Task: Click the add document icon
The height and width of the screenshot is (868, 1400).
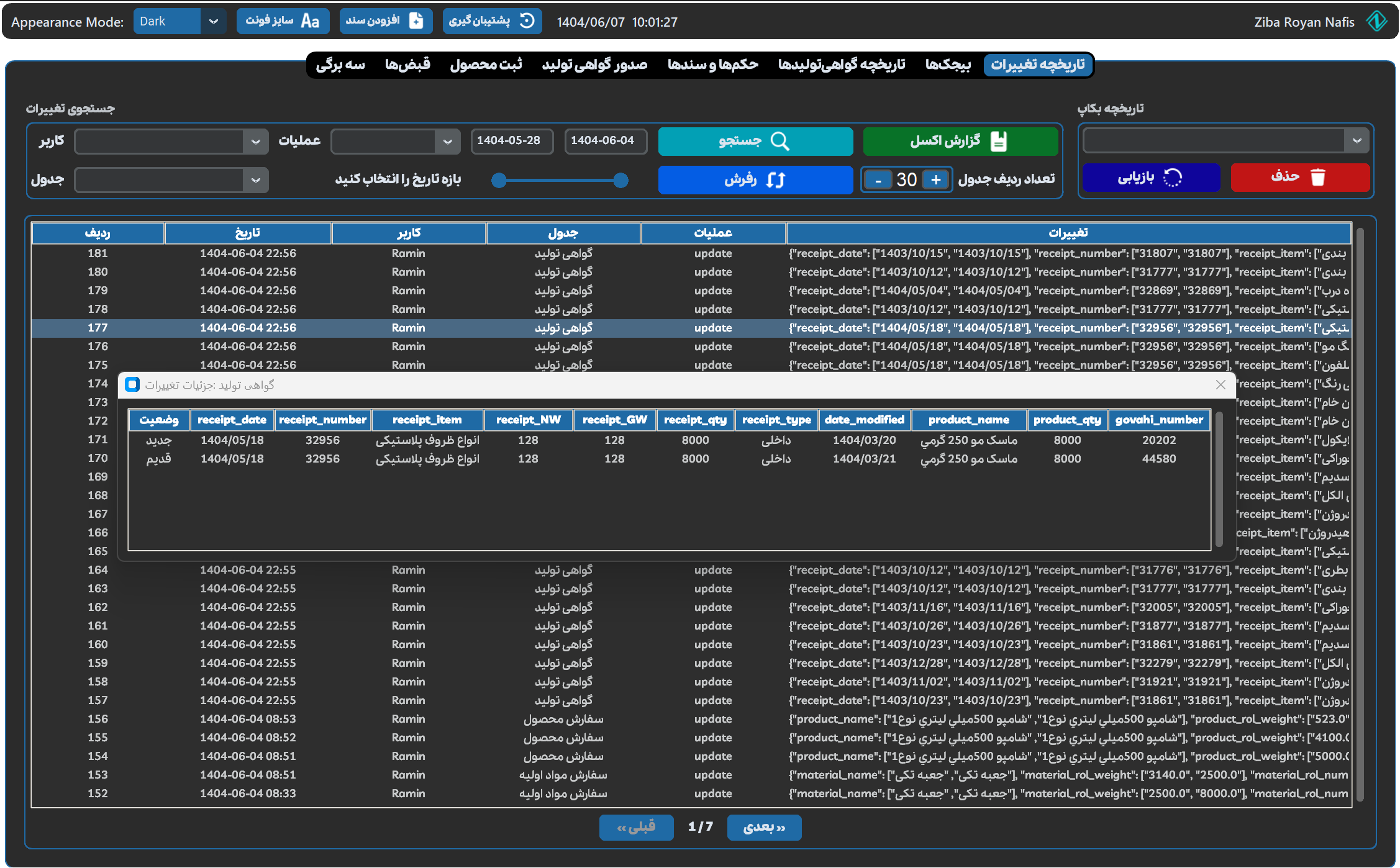Action: (416, 21)
